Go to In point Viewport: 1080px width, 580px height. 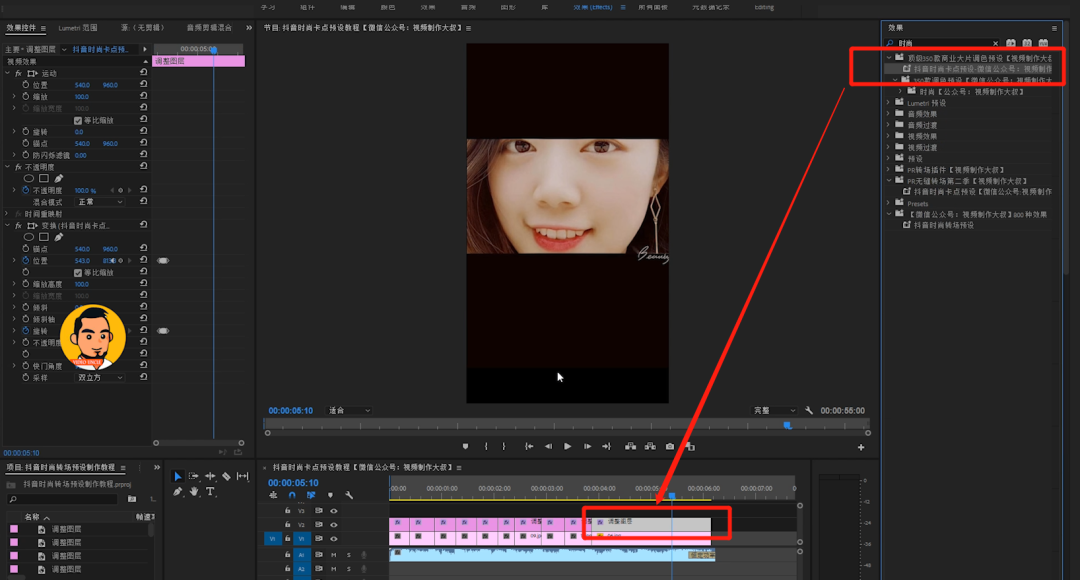coord(529,446)
